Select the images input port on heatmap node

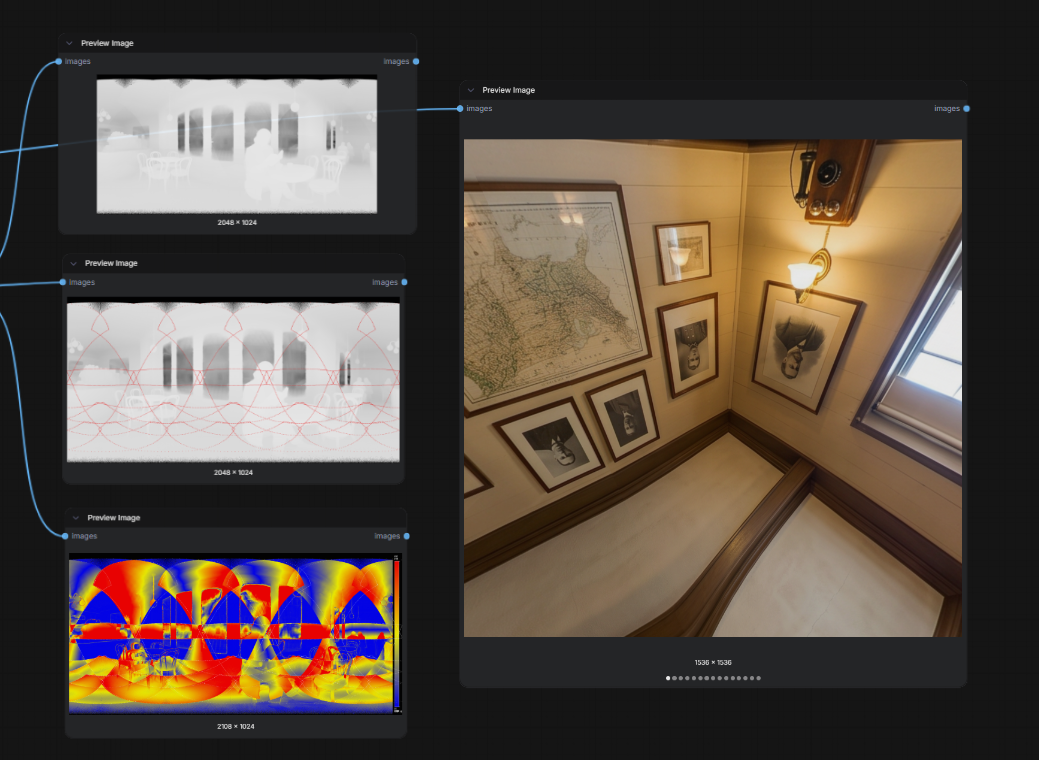coord(65,536)
